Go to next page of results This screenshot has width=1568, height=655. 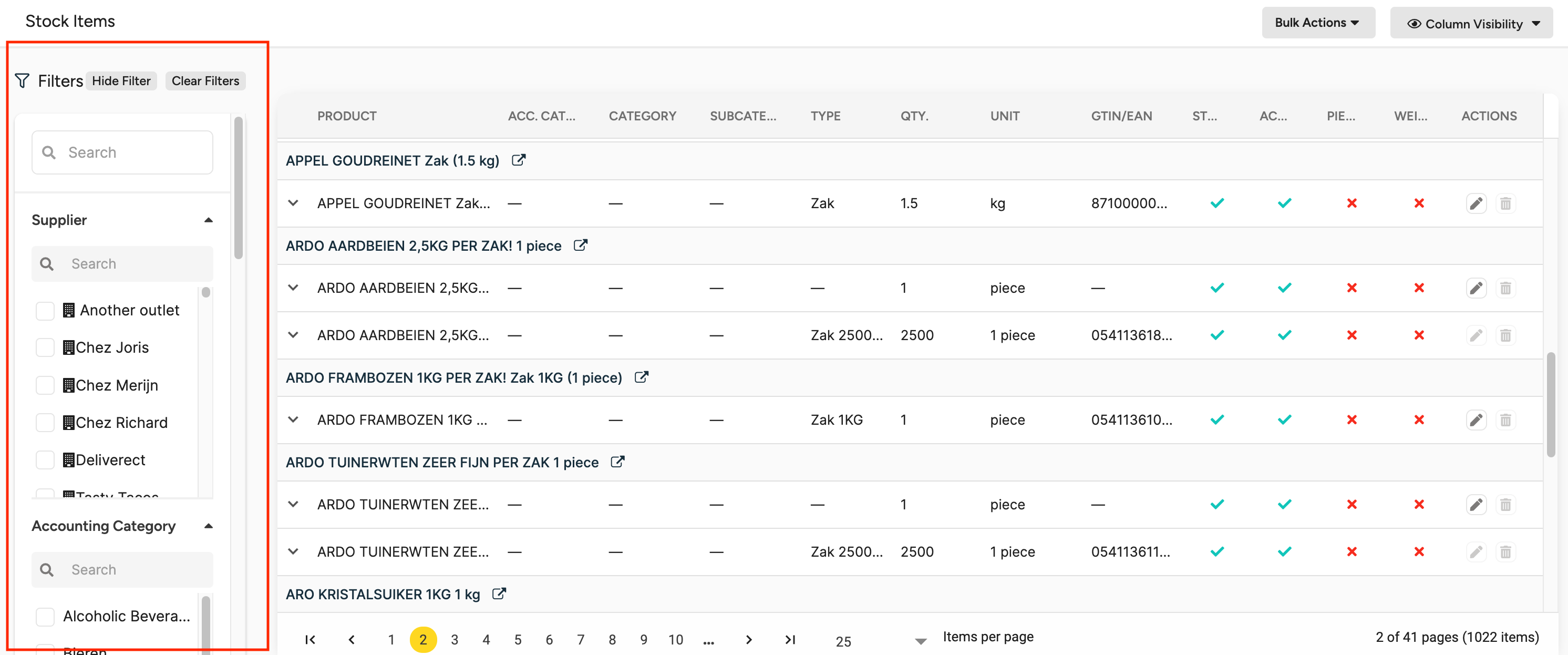pyautogui.click(x=749, y=640)
